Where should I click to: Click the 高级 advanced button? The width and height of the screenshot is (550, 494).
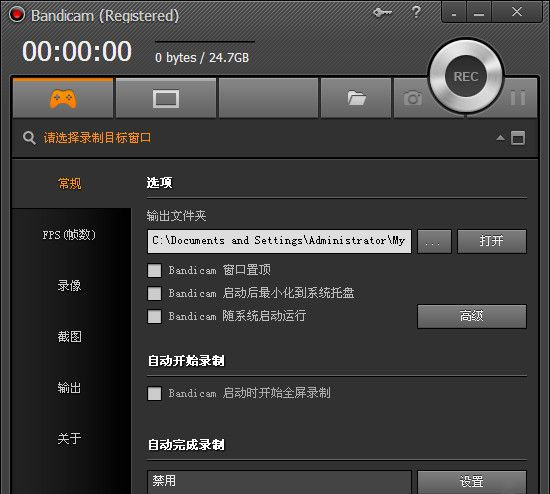pyautogui.click(x=472, y=316)
